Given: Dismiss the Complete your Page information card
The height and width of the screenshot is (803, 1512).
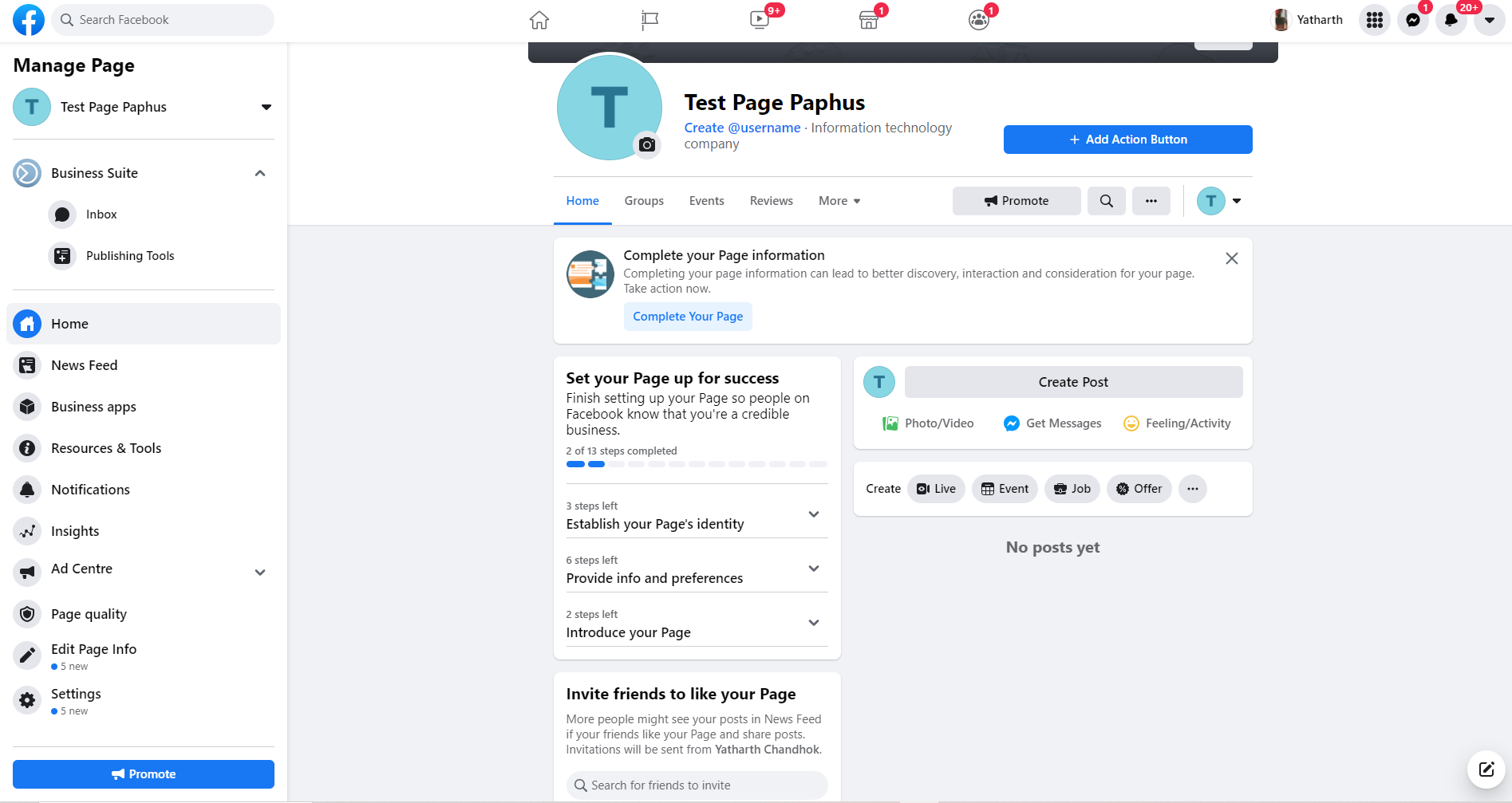Looking at the screenshot, I should click(1232, 258).
